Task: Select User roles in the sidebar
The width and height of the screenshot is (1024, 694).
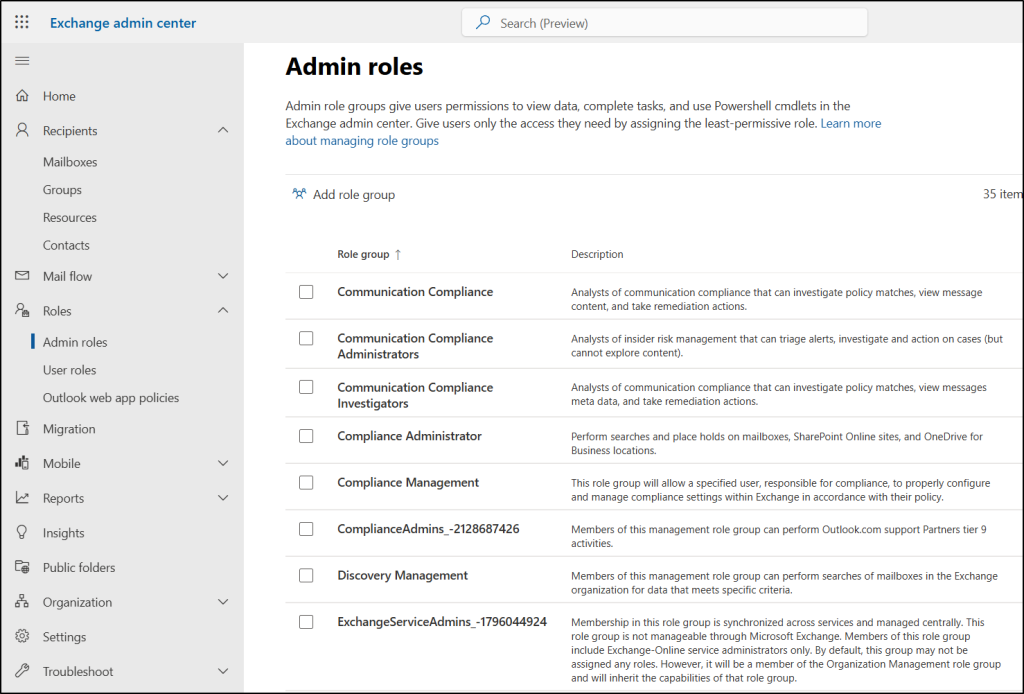Action: [69, 370]
